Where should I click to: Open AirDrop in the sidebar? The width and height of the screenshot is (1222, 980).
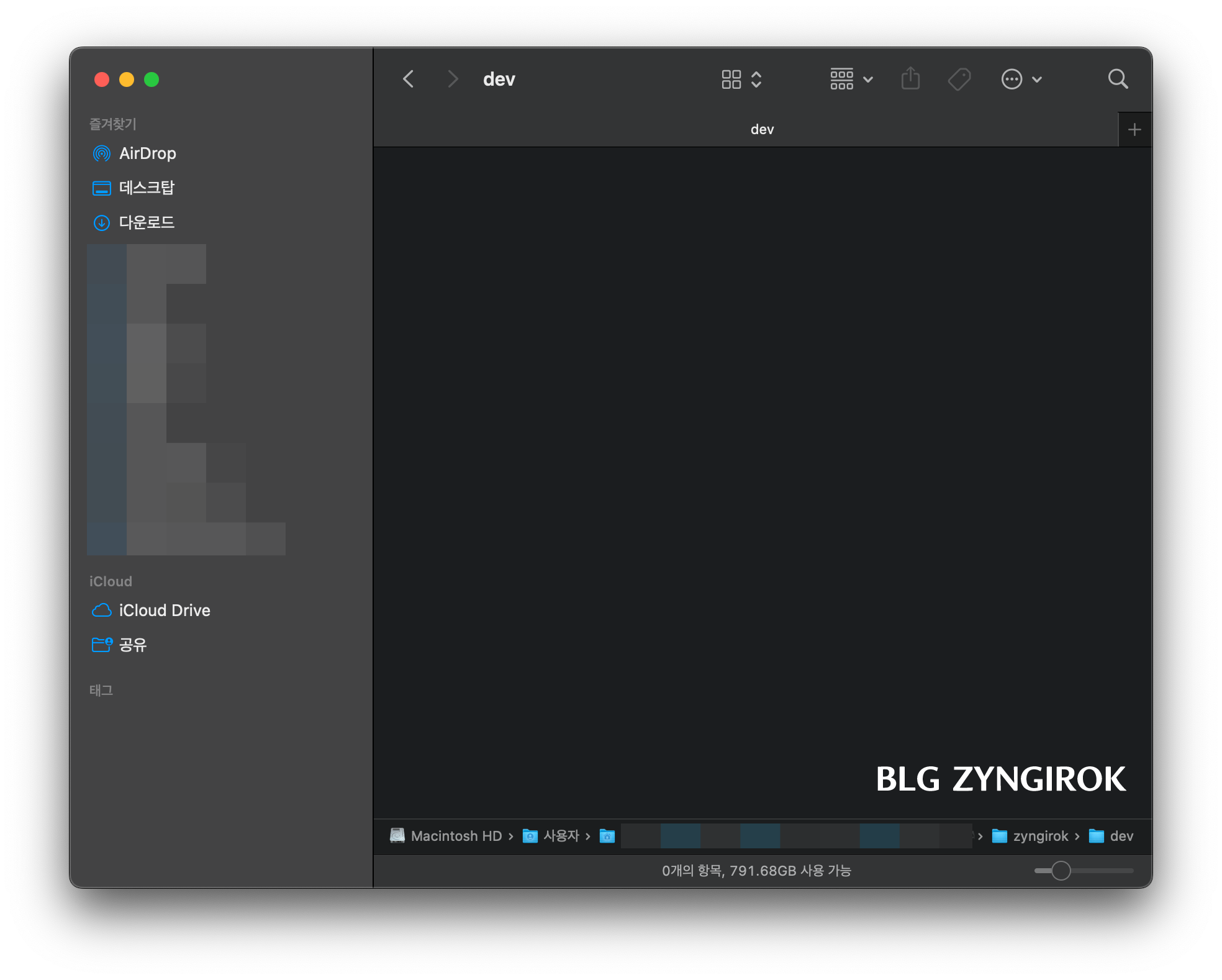click(147, 153)
